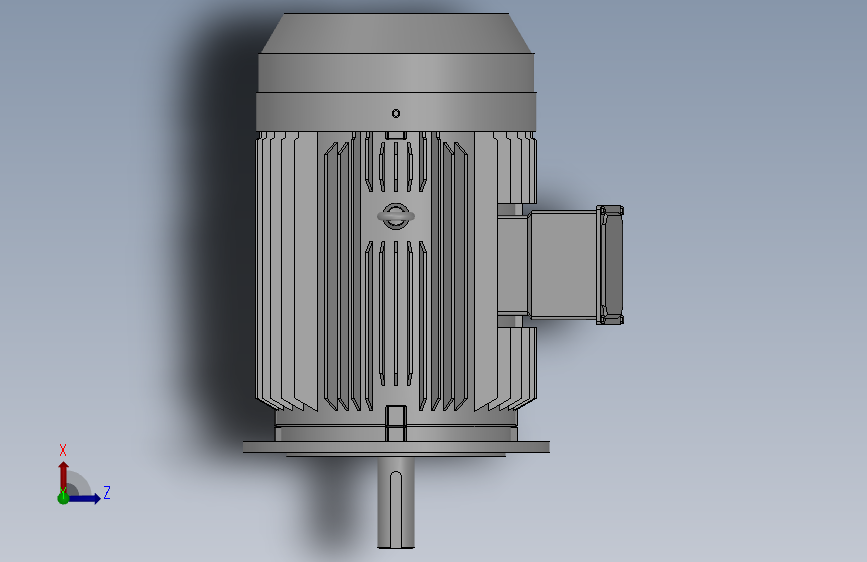Select the terminal box end cover
This screenshot has width=867, height=562.
pyautogui.click(x=610, y=264)
